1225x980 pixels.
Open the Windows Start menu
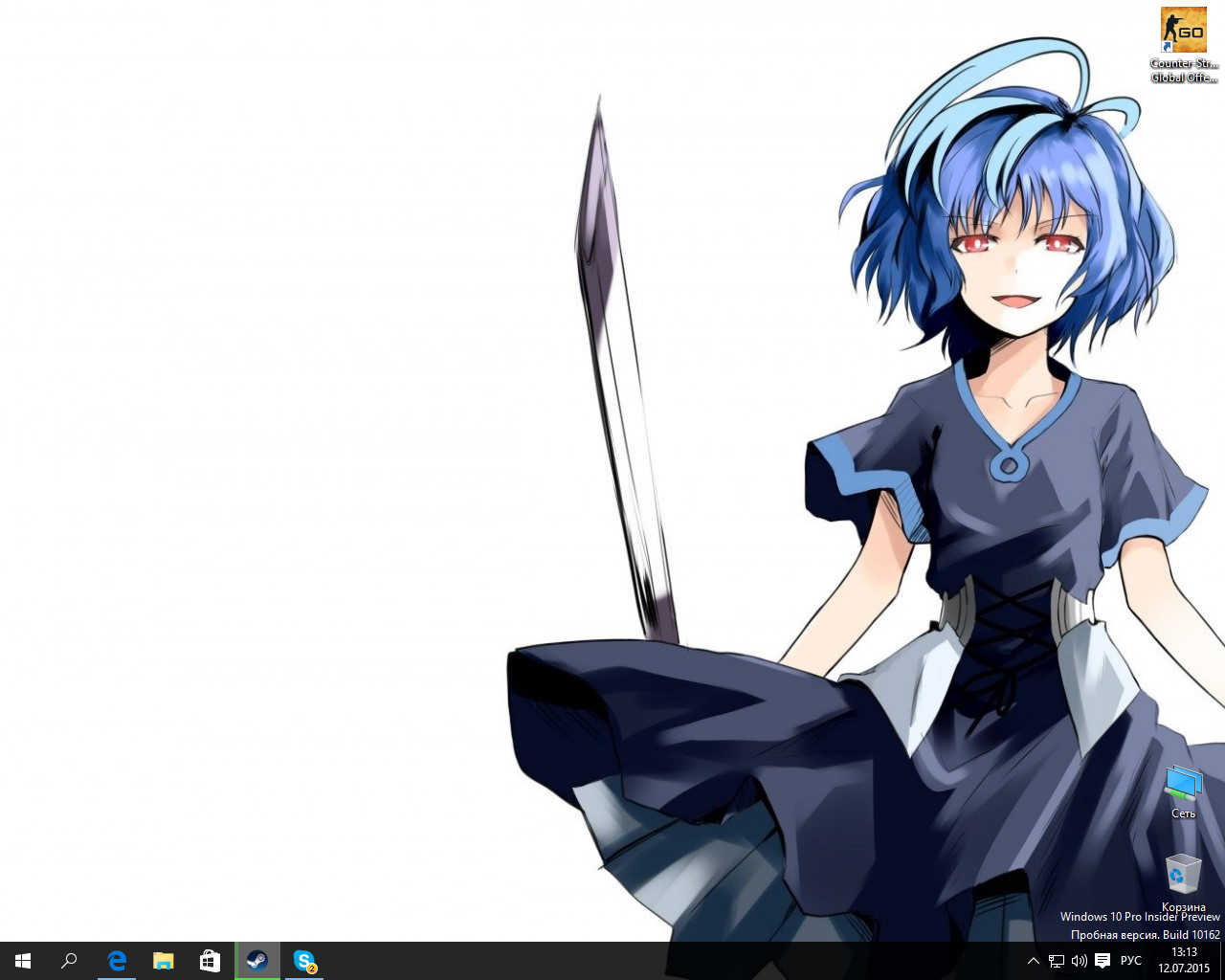tap(23, 961)
